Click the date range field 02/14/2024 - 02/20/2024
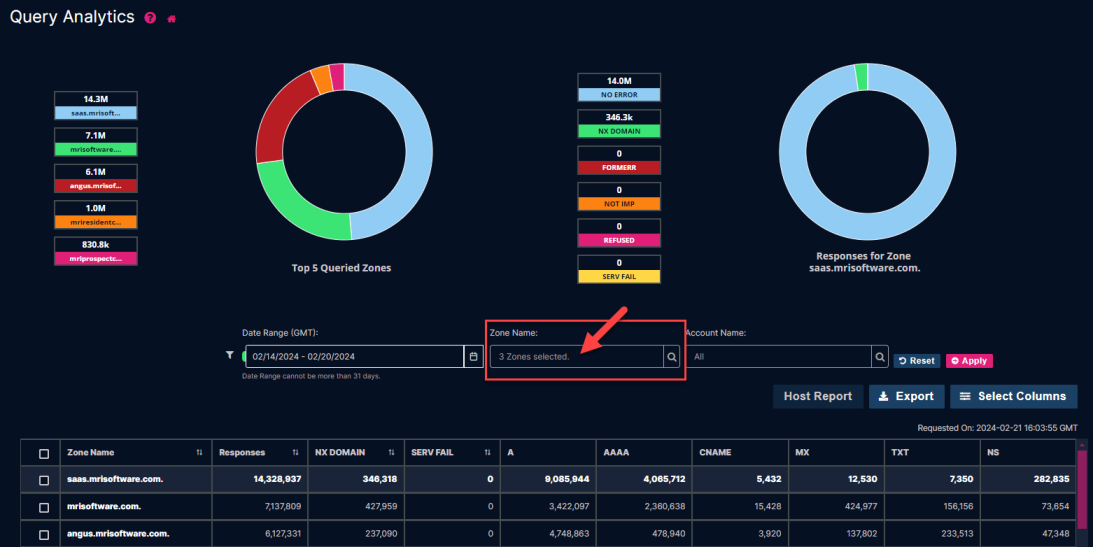This screenshot has height=547, width=1093. [354, 356]
